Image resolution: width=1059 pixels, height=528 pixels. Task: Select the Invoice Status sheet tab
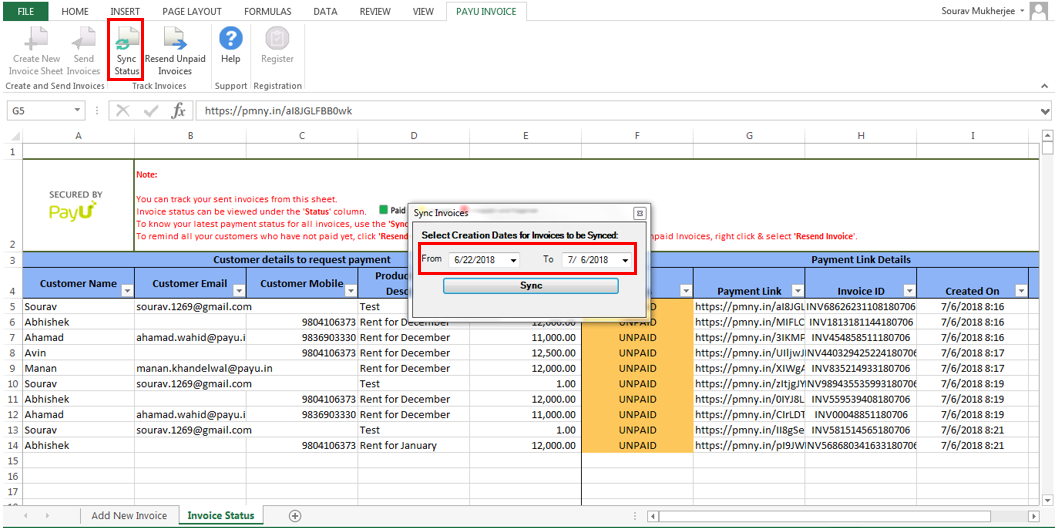click(x=221, y=515)
